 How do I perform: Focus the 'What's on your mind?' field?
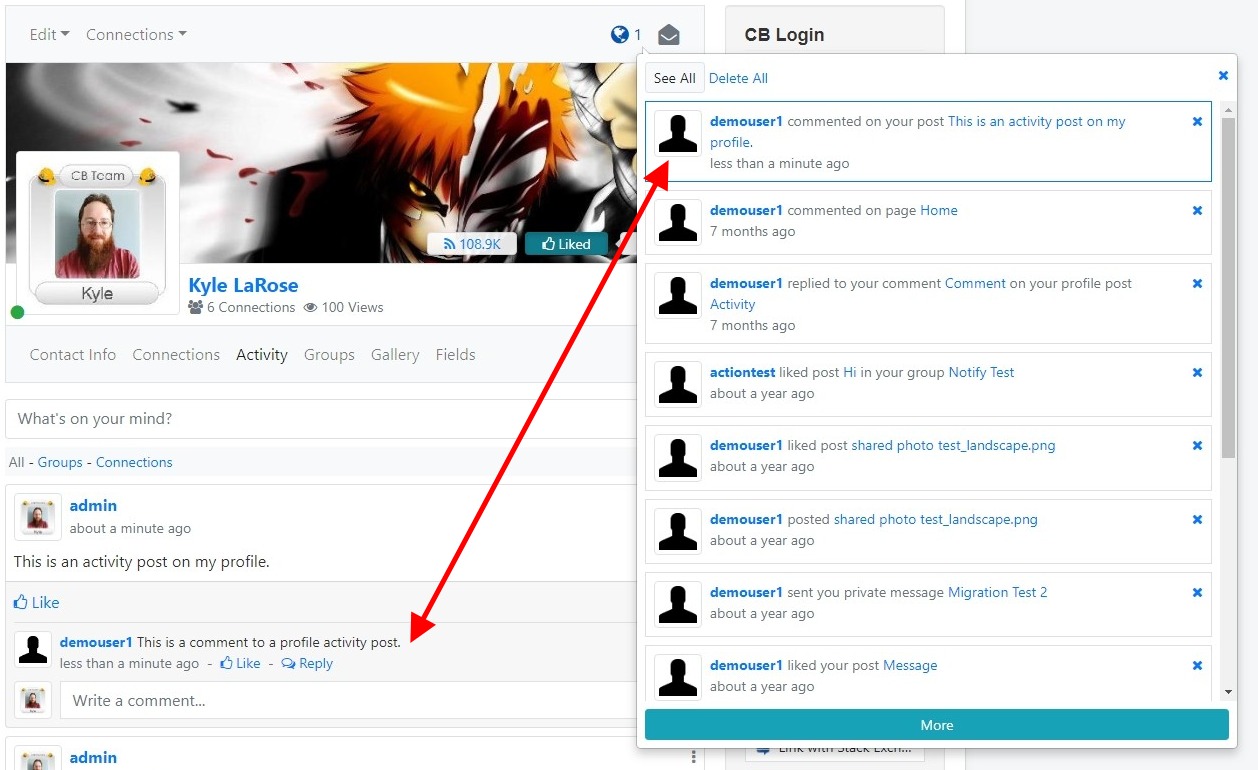point(323,419)
